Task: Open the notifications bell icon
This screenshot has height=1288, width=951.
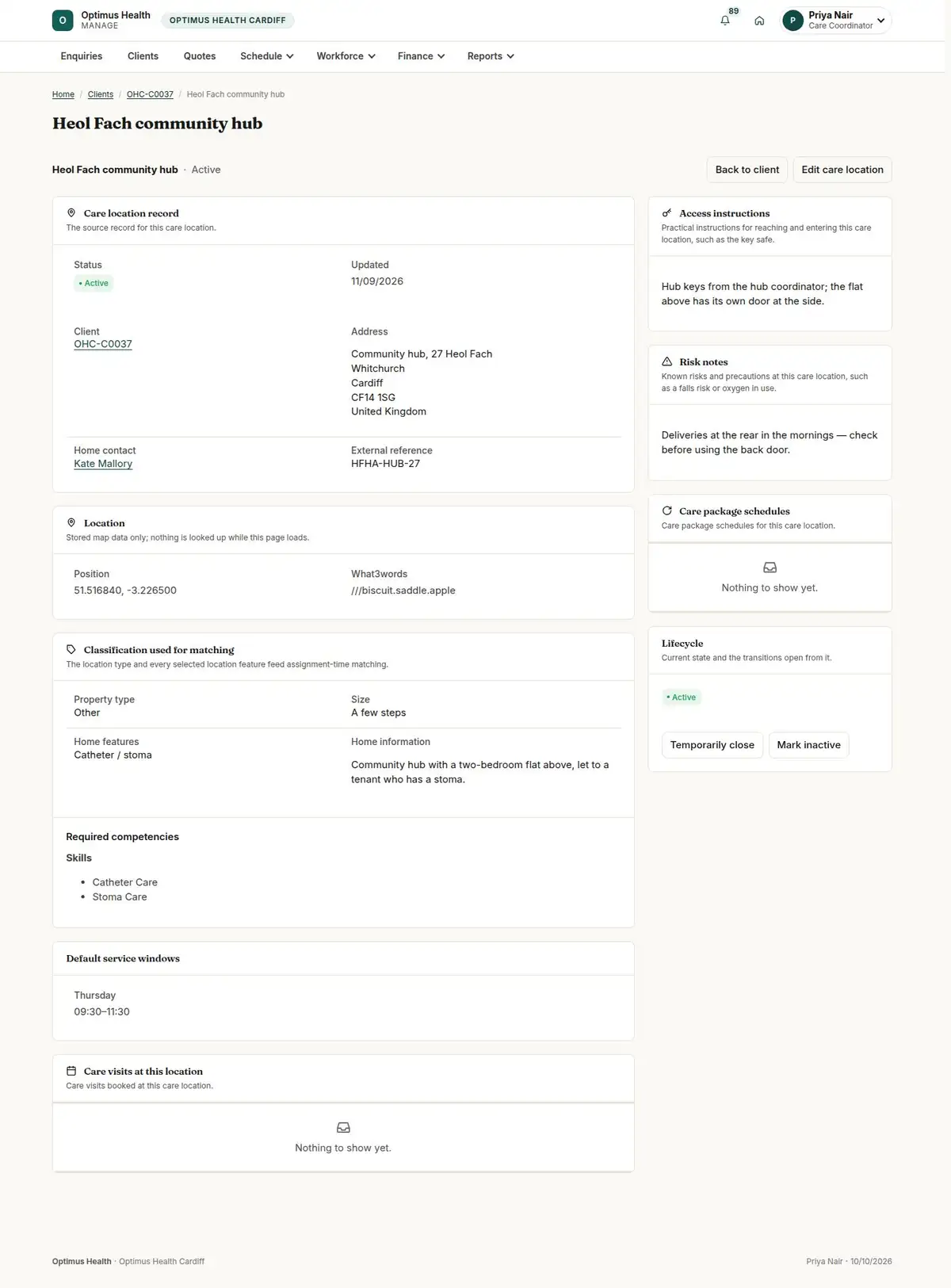Action: coord(724,21)
